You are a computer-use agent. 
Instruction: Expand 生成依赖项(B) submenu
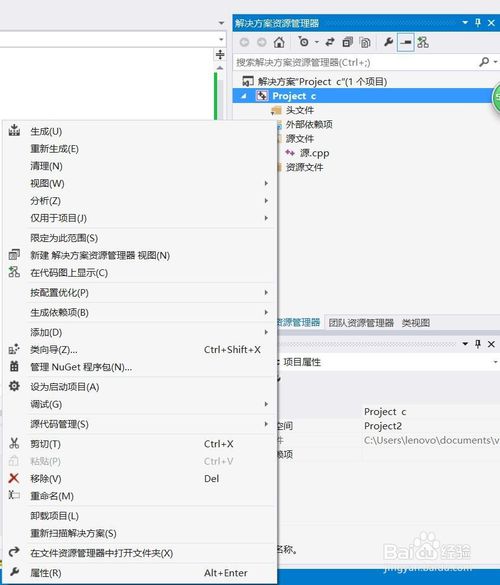point(140,312)
